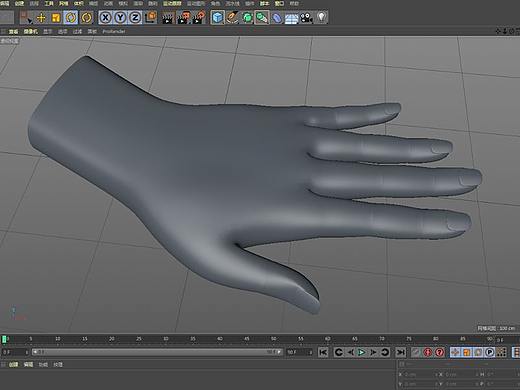Open the 窗口 (Window) main menu
The width and height of the screenshot is (520, 390).
(x=279, y=3)
